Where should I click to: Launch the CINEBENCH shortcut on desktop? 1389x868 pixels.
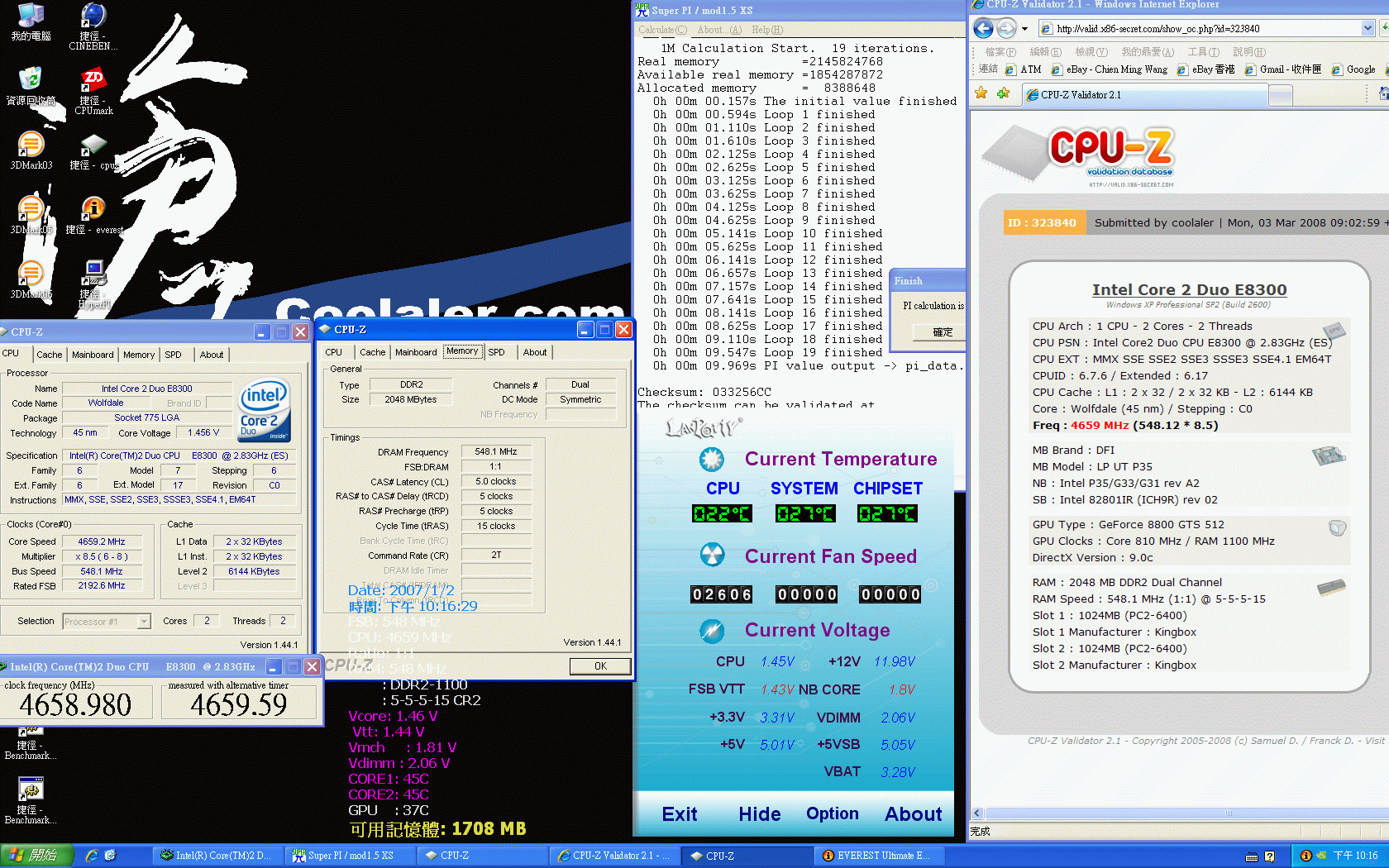click(93, 26)
